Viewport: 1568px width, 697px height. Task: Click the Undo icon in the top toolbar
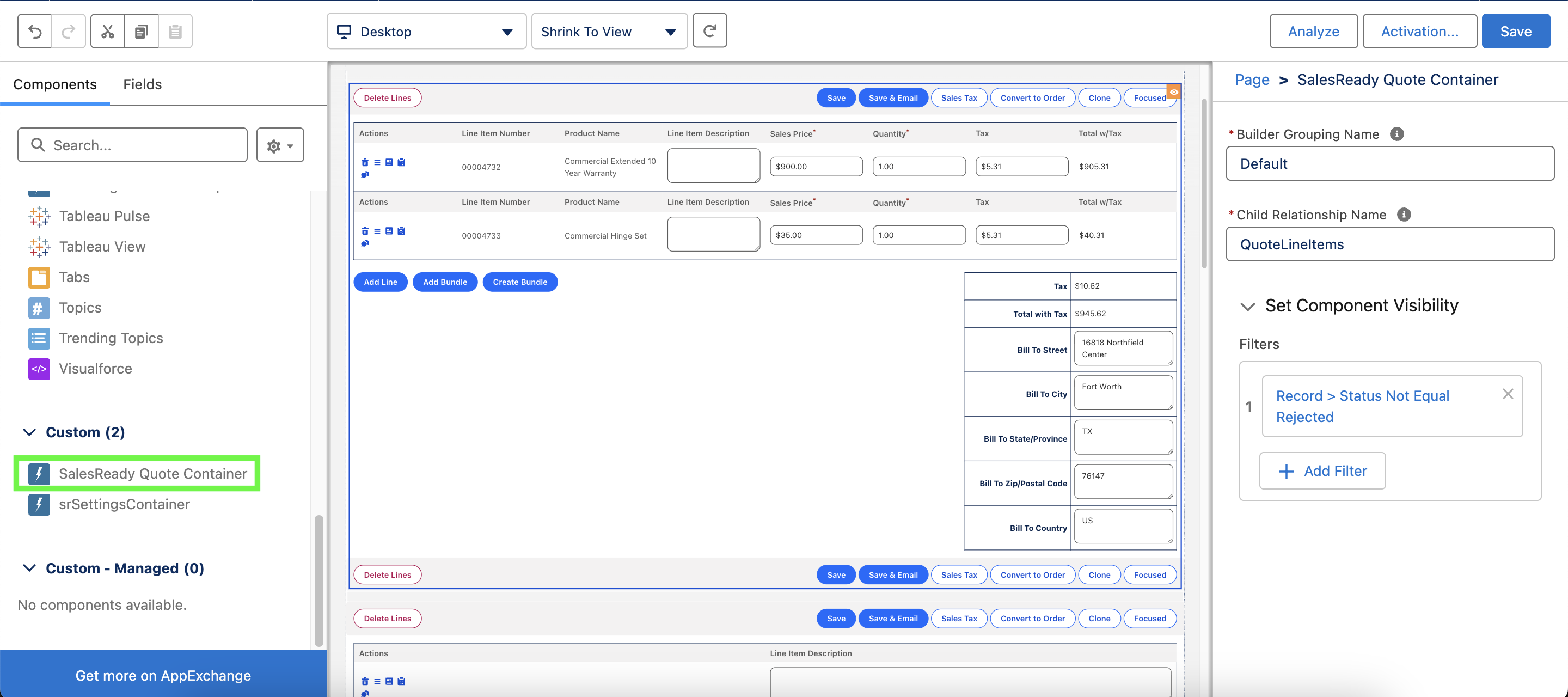[35, 31]
